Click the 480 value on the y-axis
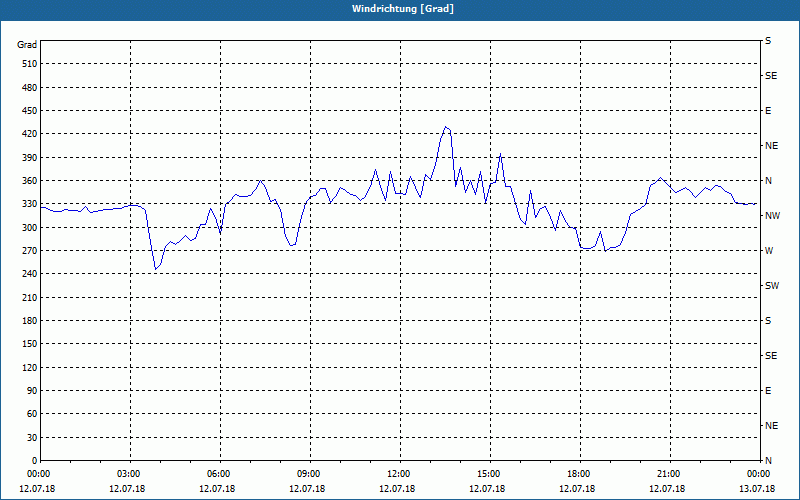 pyautogui.click(x=30, y=88)
